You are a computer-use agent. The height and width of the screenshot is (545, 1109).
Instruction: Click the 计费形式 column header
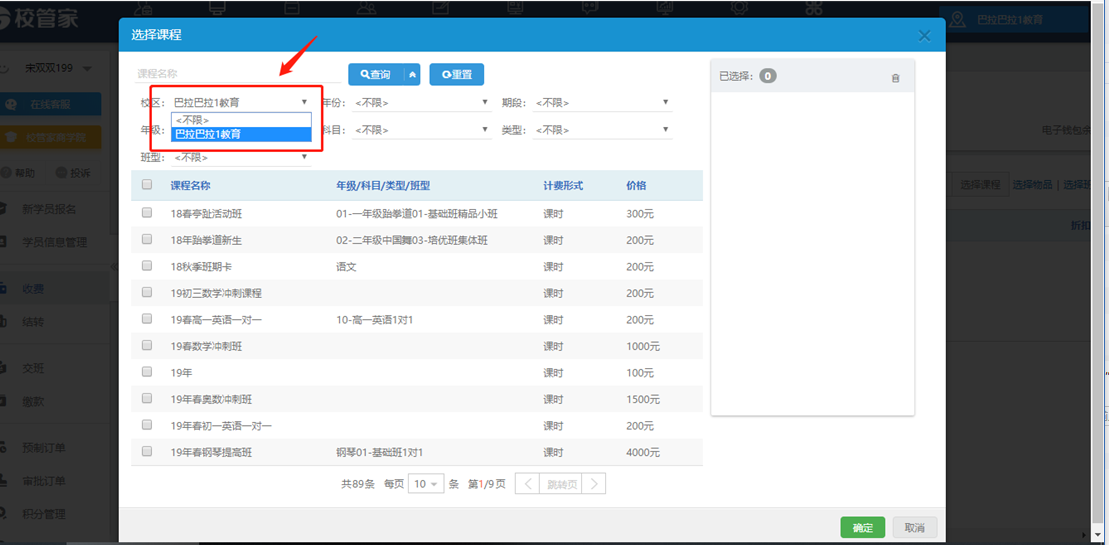coord(563,186)
